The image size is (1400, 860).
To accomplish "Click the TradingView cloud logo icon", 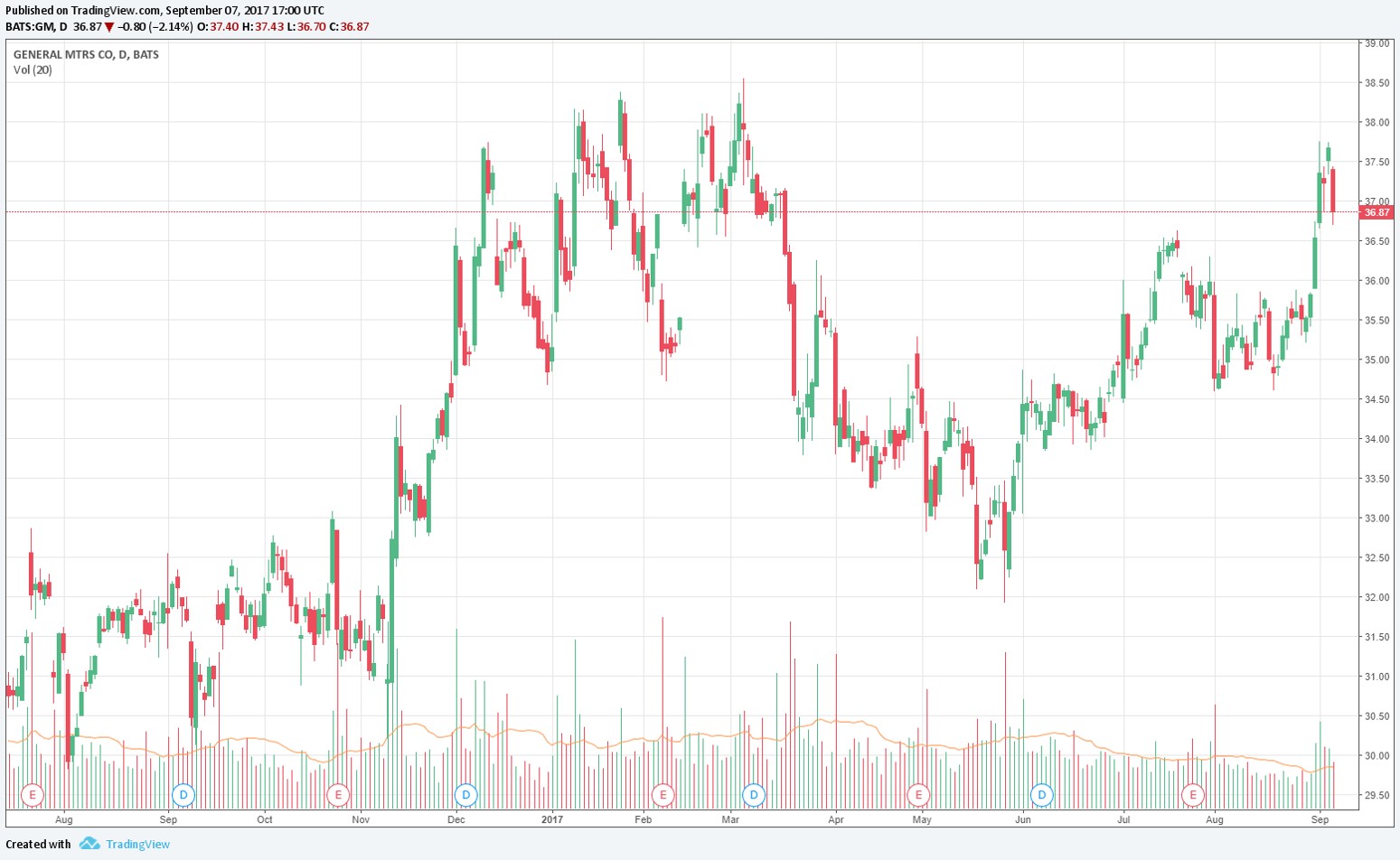I will (89, 844).
